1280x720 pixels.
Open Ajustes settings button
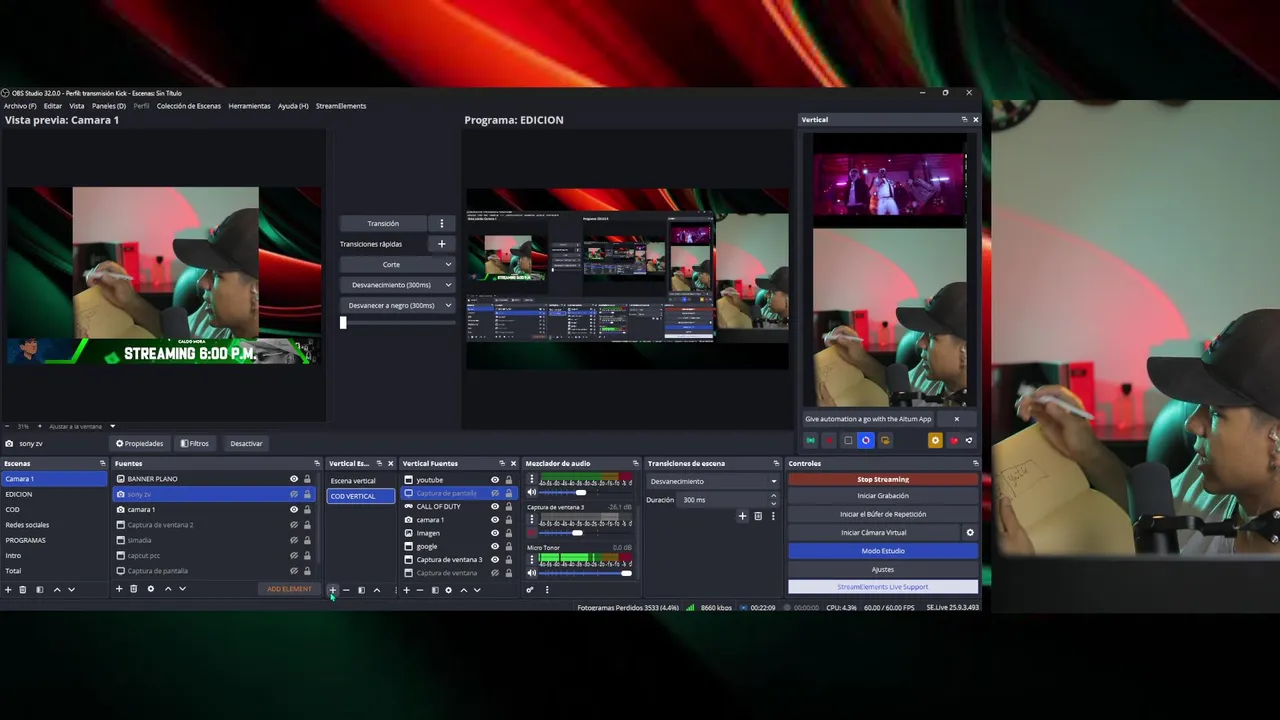coord(883,569)
